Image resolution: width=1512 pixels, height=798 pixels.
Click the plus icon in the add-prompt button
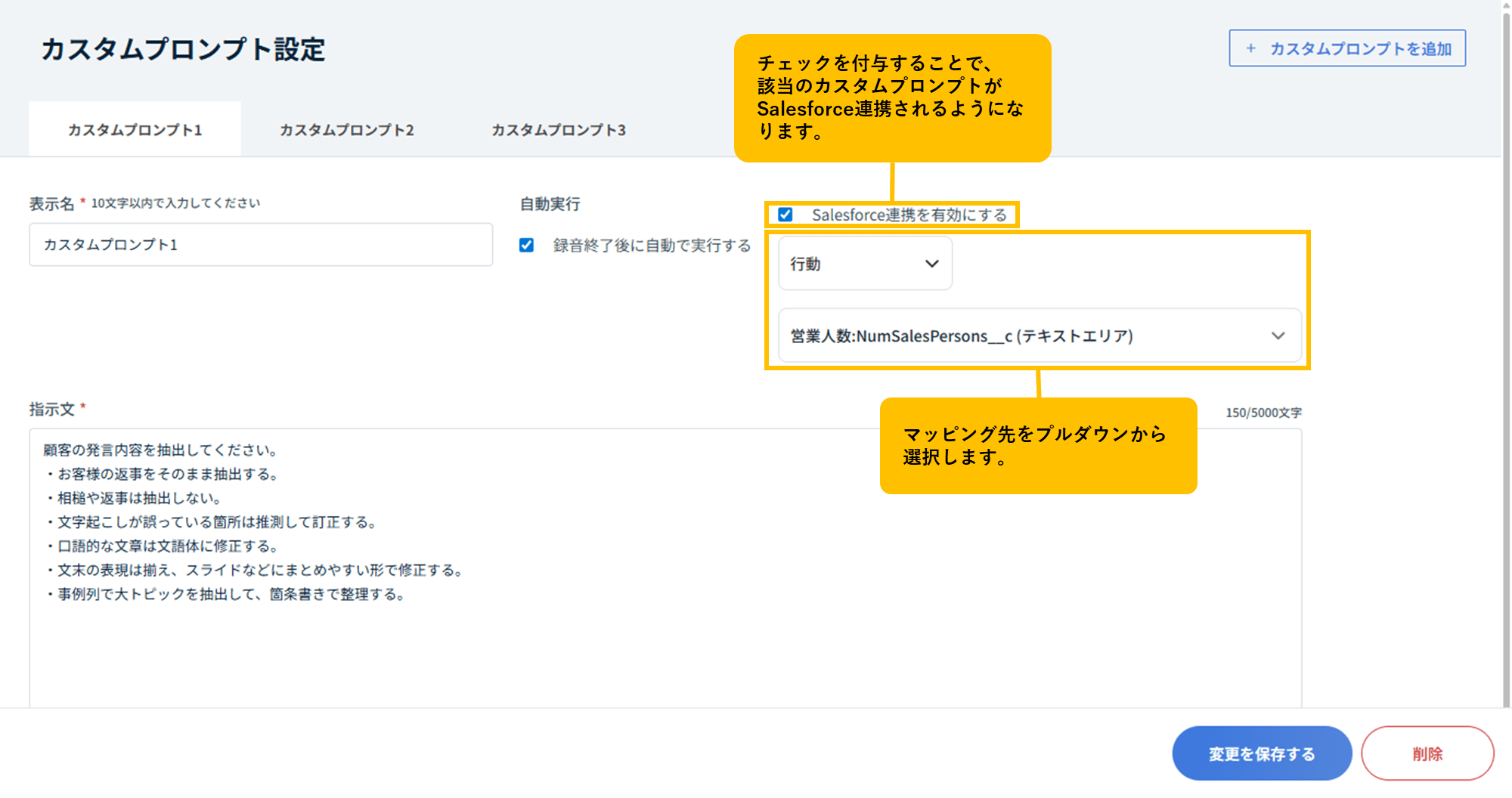pyautogui.click(x=1251, y=48)
